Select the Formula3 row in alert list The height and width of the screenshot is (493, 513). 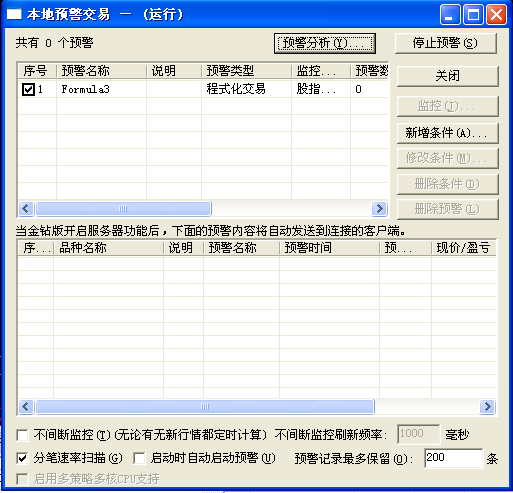pos(203,89)
